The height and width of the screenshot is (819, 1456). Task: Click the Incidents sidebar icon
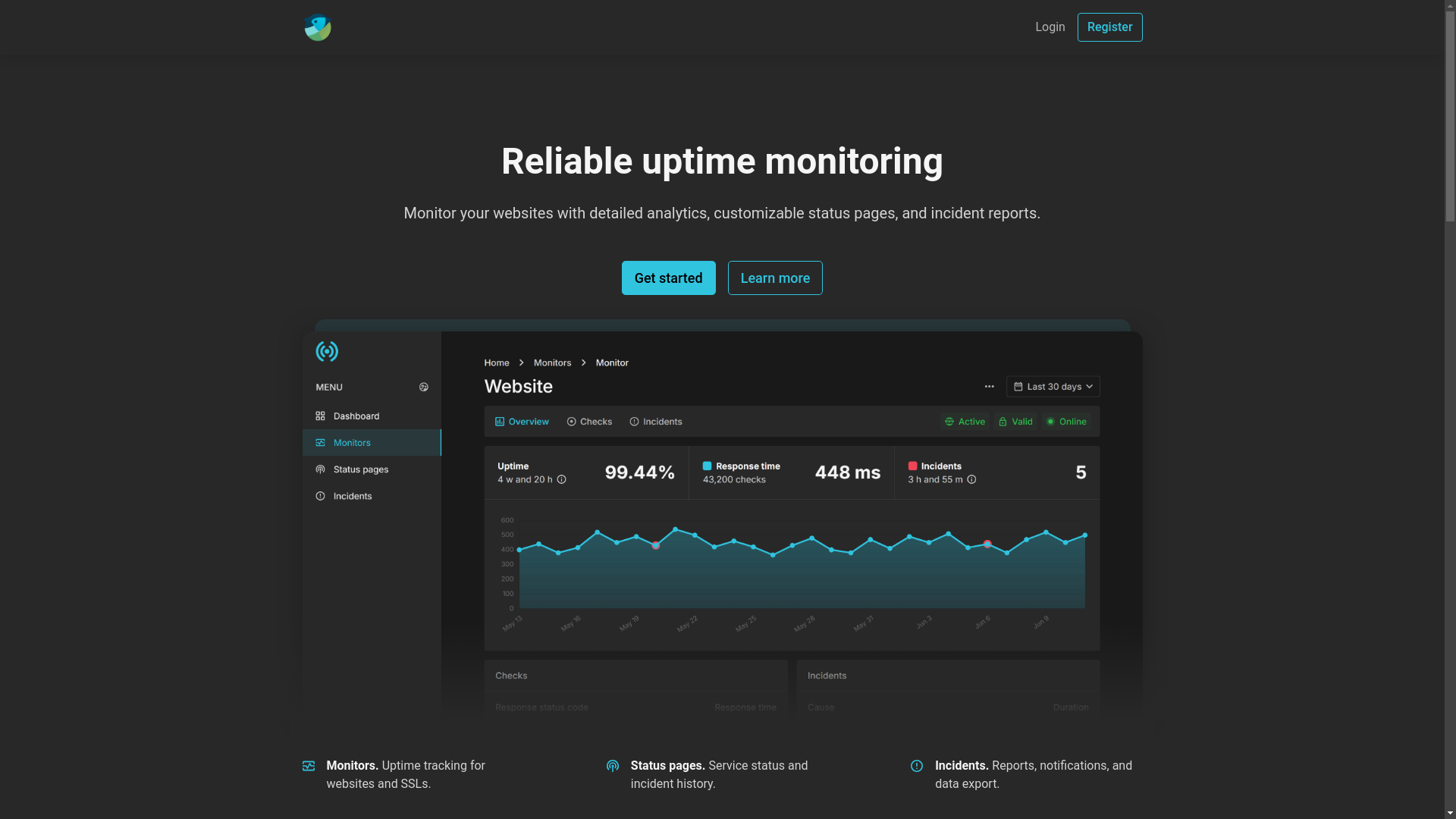(x=320, y=496)
